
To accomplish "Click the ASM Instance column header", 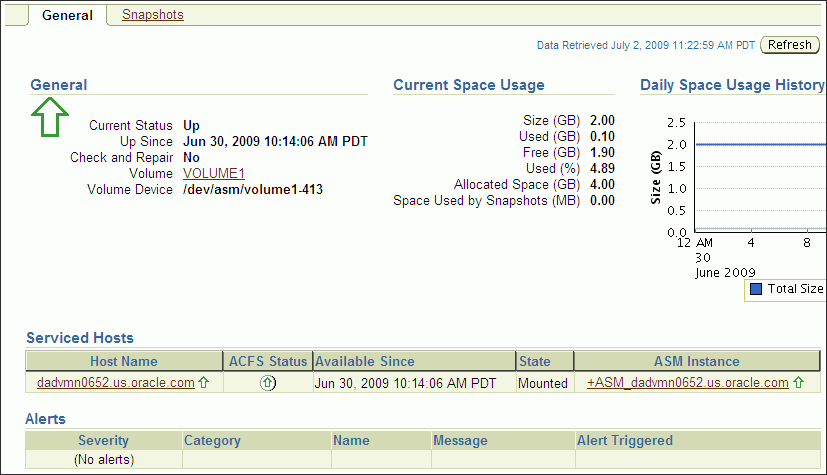I will pos(697,361).
